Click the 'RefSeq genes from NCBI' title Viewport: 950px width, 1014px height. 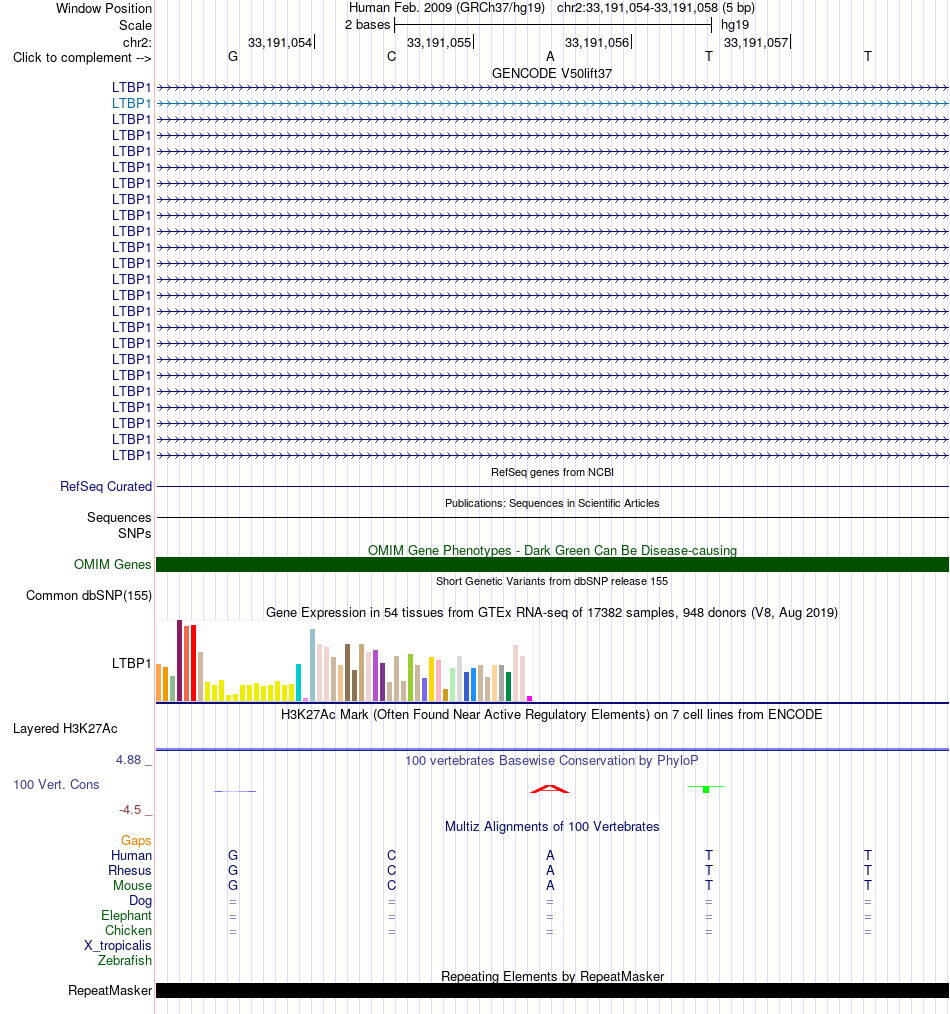552,472
